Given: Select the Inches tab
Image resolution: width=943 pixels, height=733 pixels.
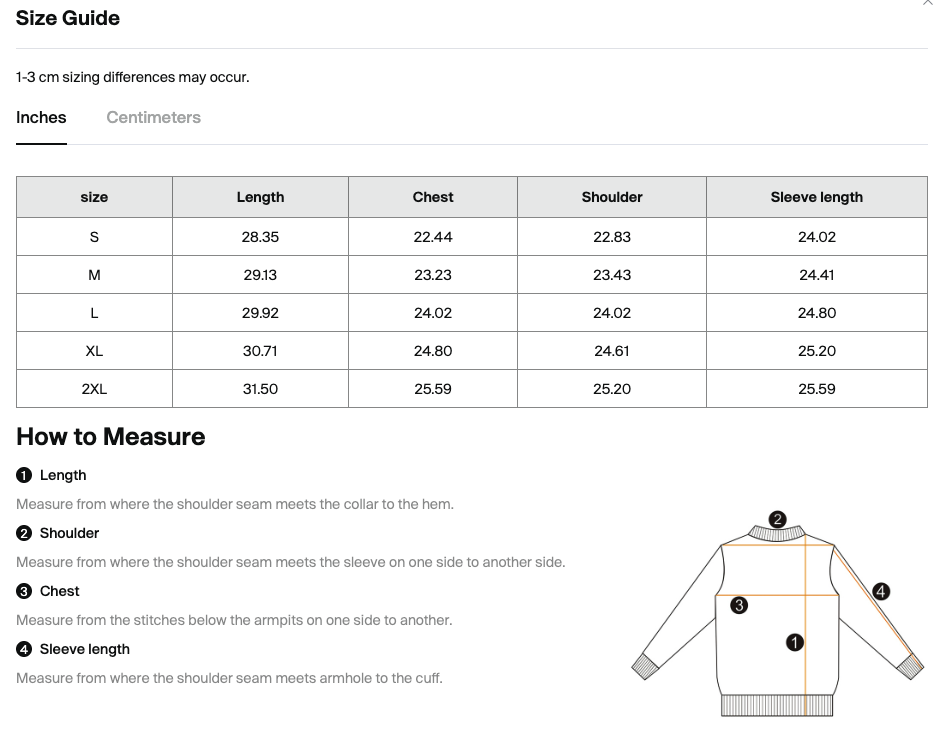Looking at the screenshot, I should pos(41,117).
